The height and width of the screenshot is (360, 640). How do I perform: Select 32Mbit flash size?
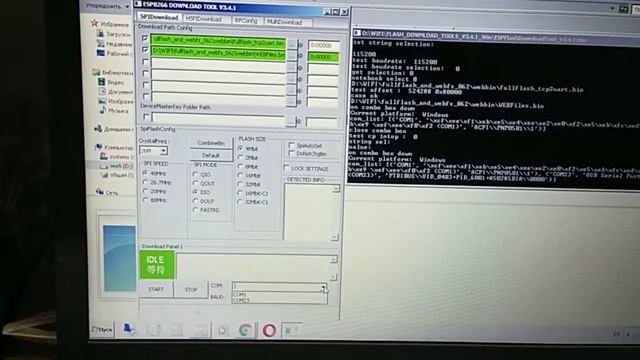240,184
